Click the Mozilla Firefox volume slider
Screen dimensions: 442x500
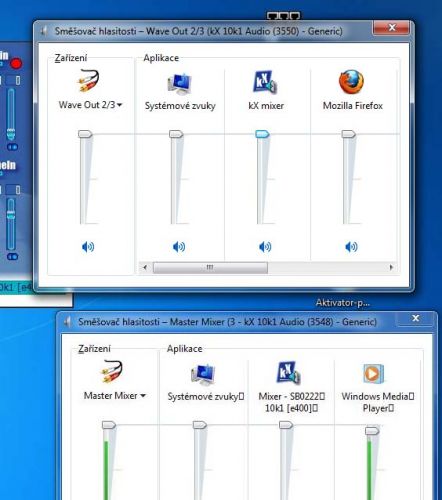pos(349,134)
